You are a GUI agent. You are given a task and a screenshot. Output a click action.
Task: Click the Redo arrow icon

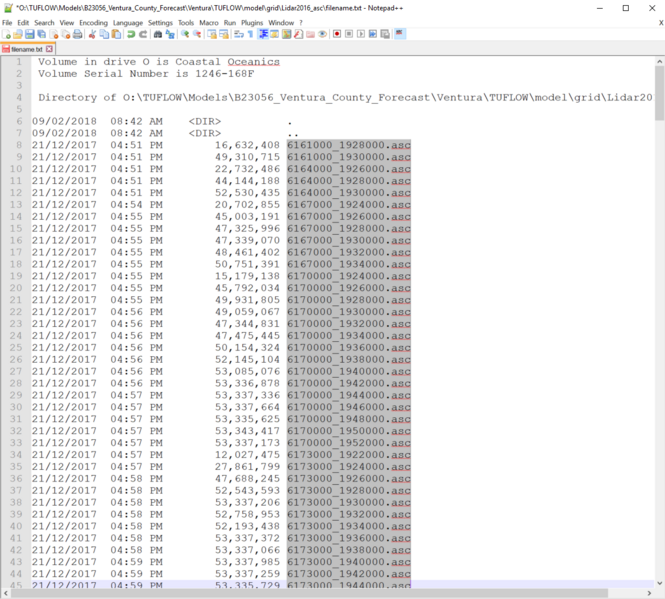pyautogui.click(x=143, y=34)
